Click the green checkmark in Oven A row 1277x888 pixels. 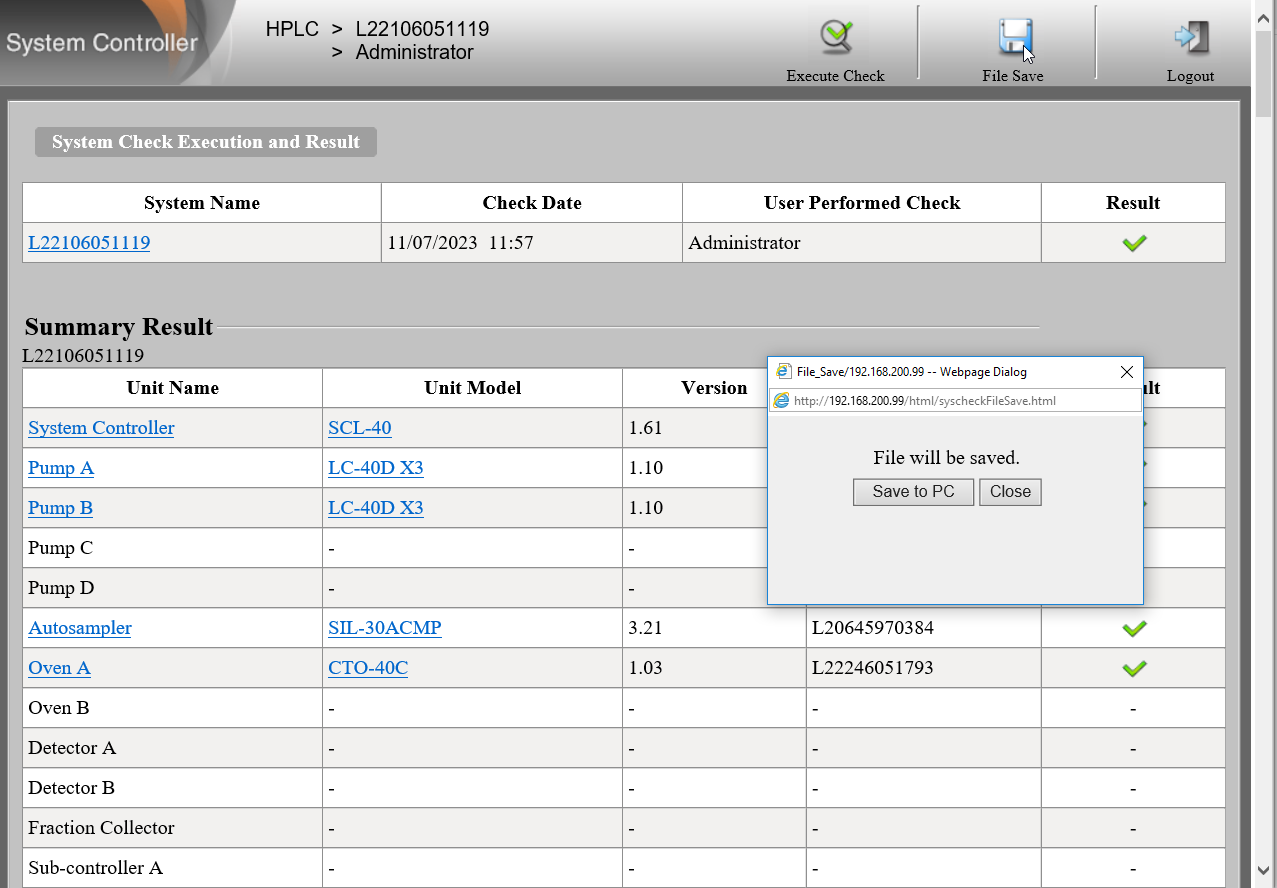coord(1134,668)
